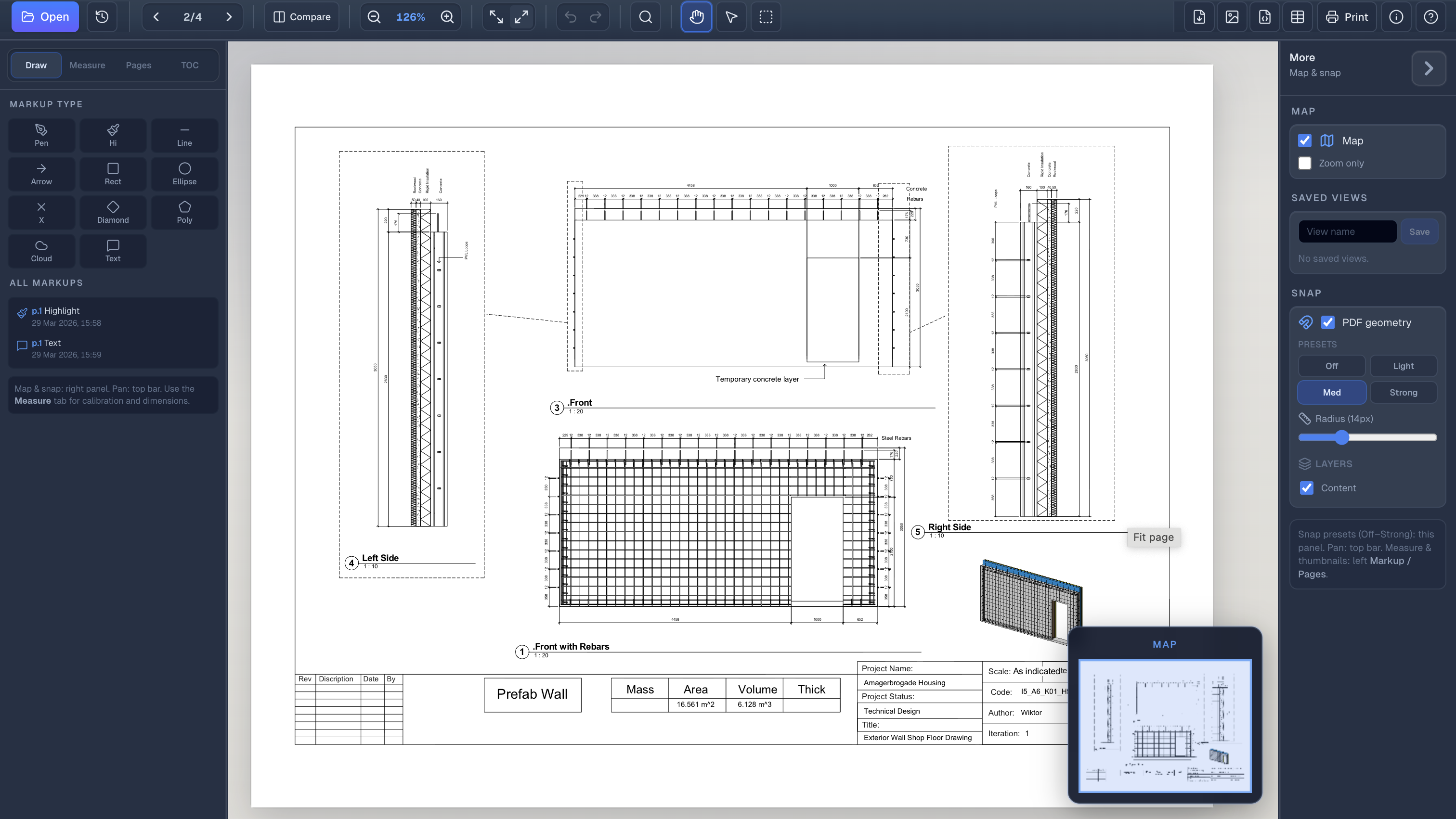Enable the Zoom only checkbox
Screen dimensions: 1456x819
click(x=1304, y=163)
